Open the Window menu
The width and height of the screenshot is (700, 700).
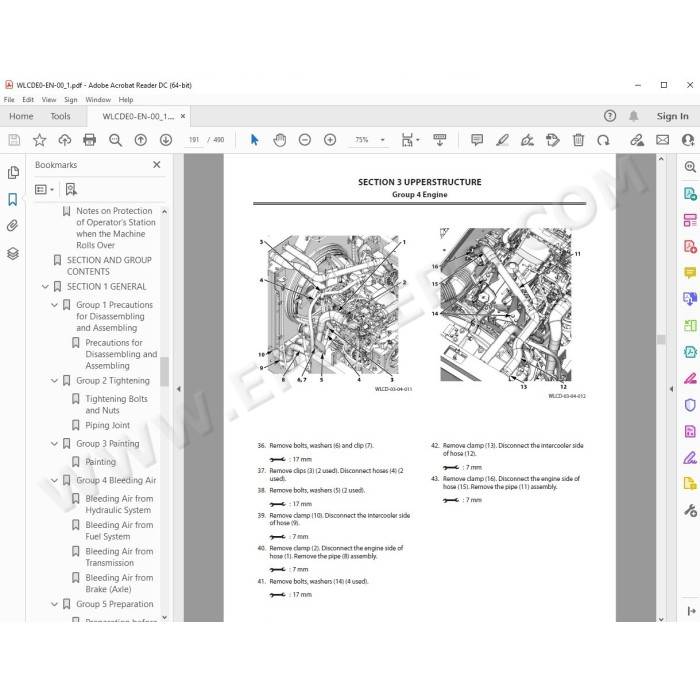click(x=98, y=100)
